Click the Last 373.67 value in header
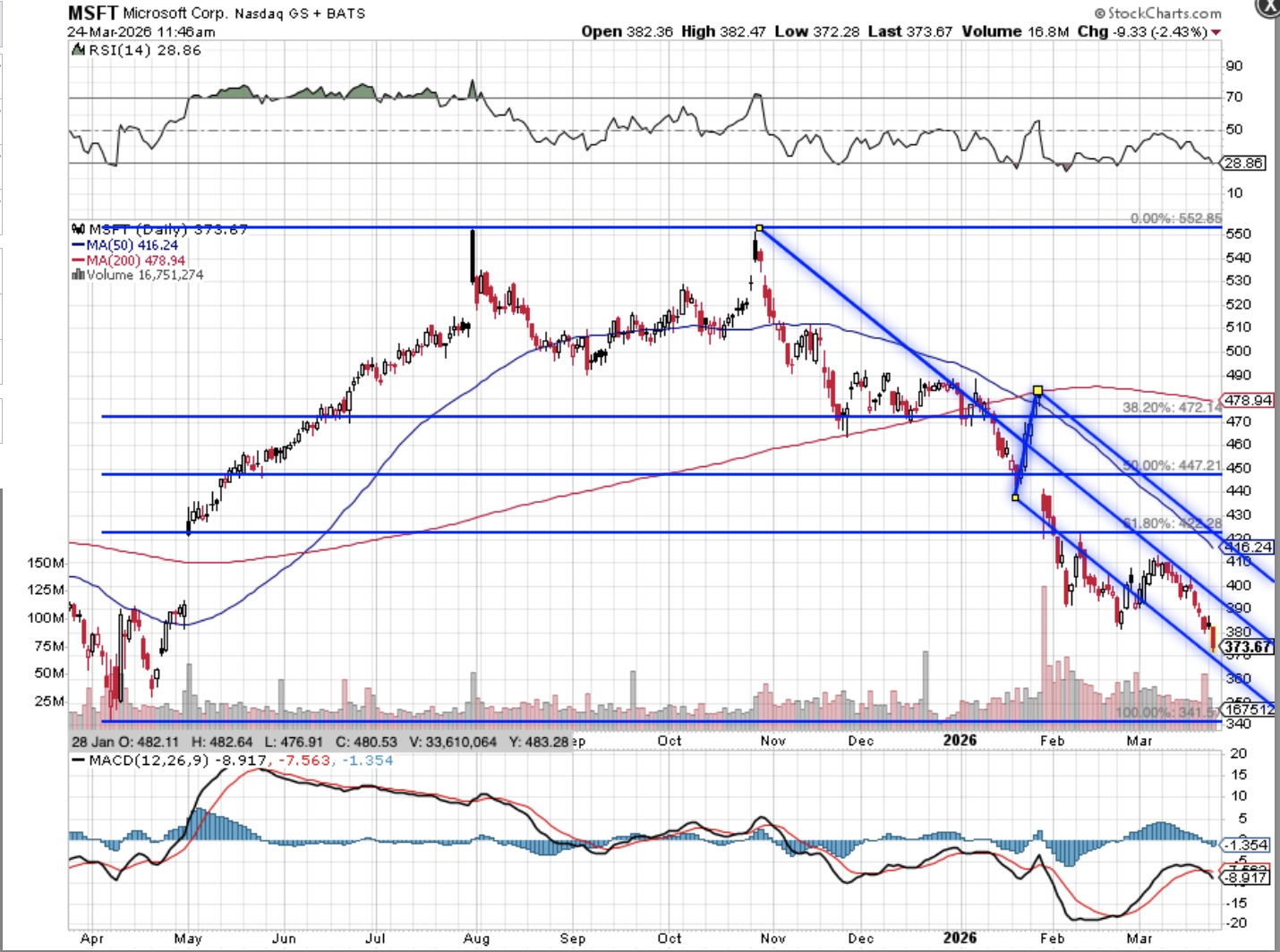The width and height of the screenshot is (1280, 952). (909, 31)
